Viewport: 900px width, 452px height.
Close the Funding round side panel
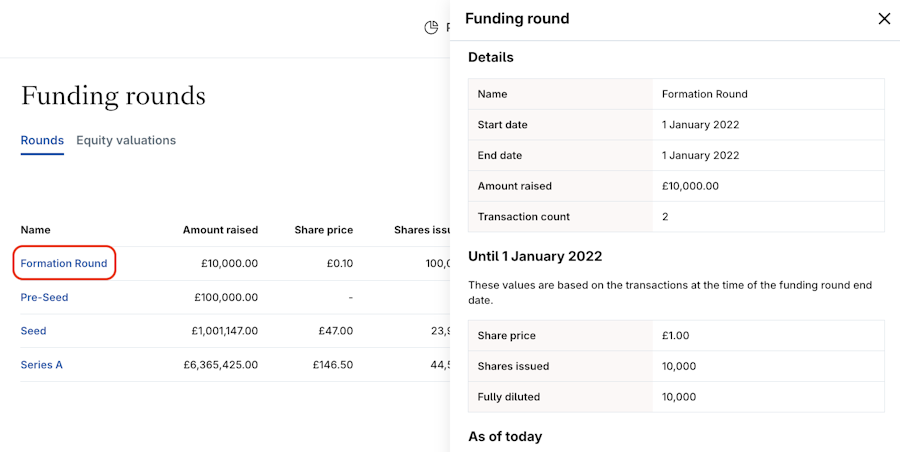click(884, 19)
